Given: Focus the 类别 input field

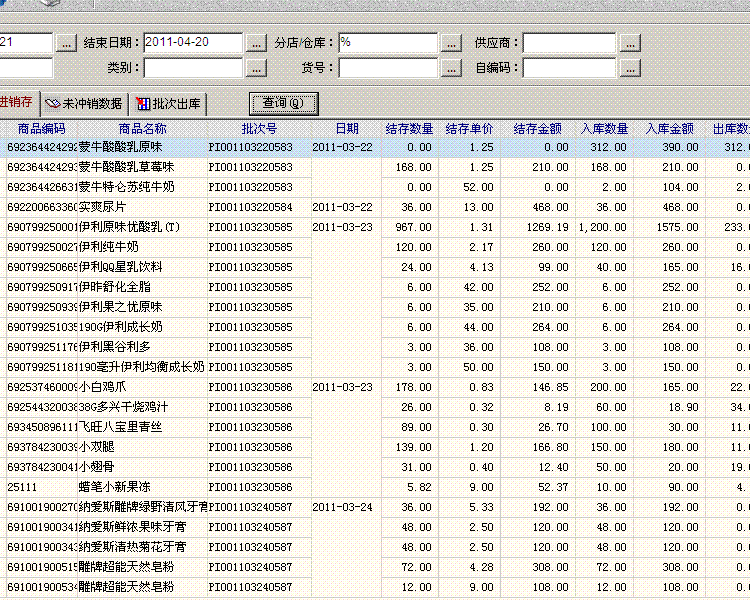Looking at the screenshot, I should point(193,68).
